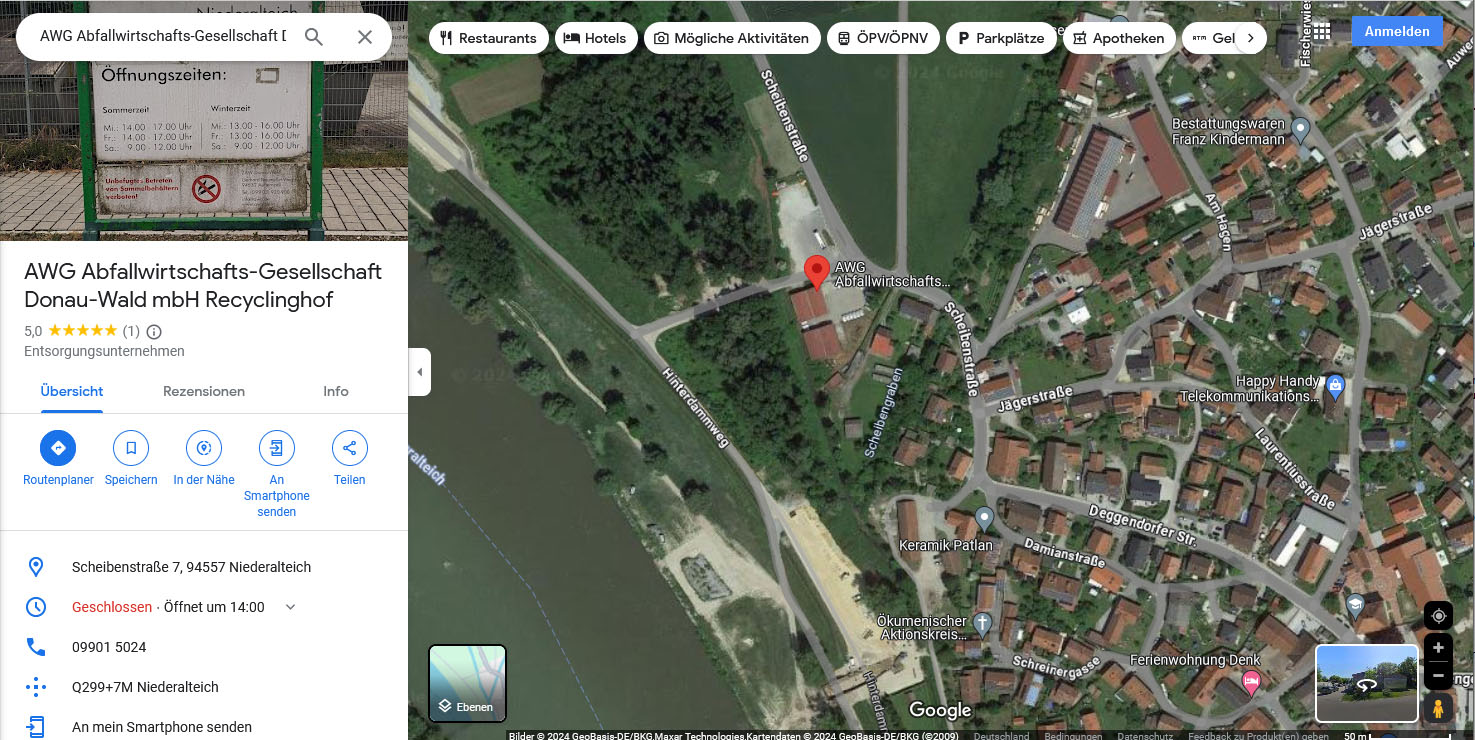Click the Teilen share icon
The width and height of the screenshot is (1475, 740).
click(x=349, y=447)
